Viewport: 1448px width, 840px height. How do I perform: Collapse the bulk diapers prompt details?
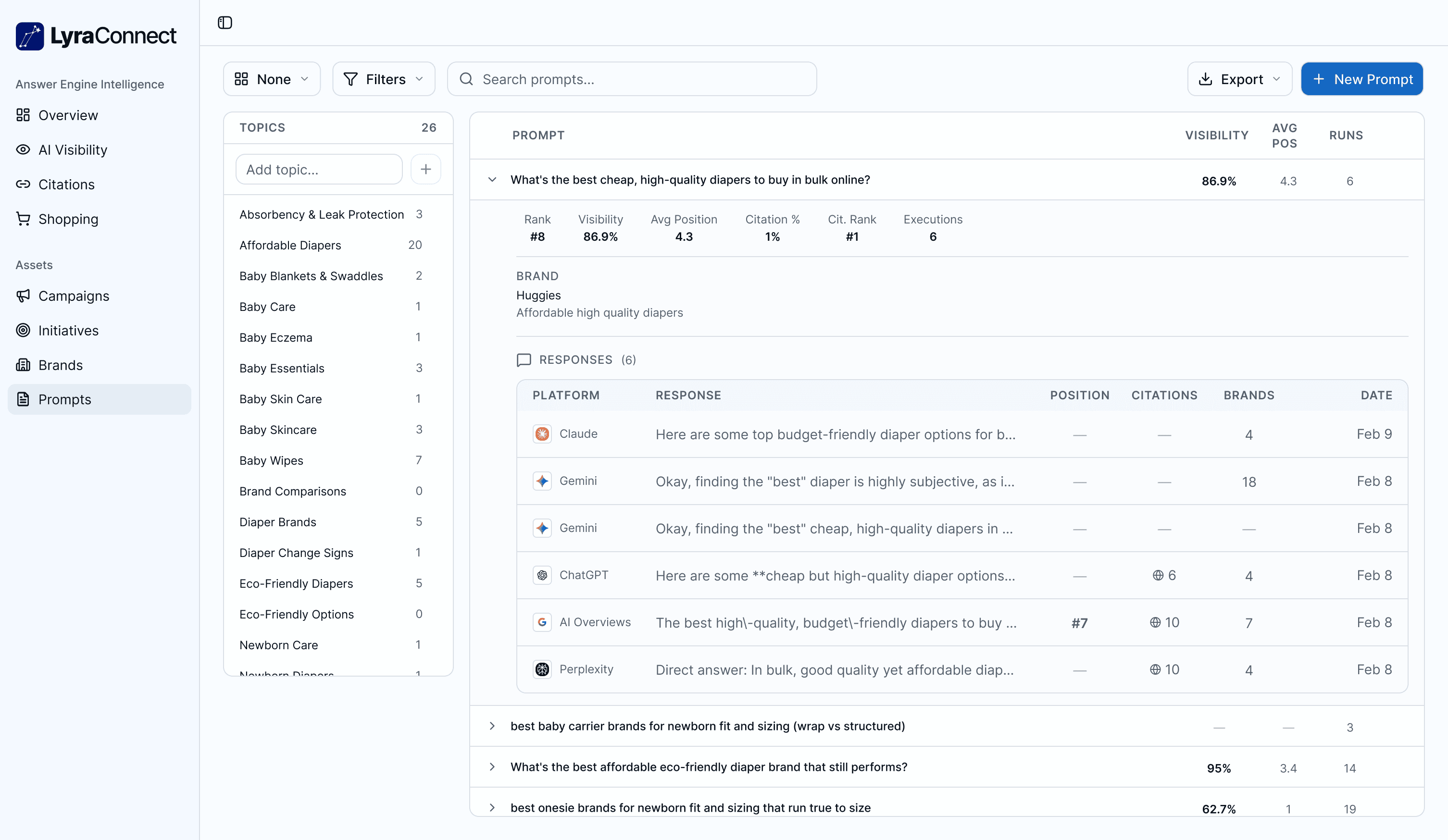point(492,179)
